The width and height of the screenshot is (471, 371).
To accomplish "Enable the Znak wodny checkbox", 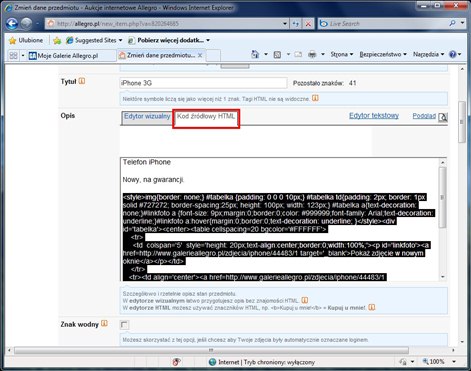I will point(124,324).
